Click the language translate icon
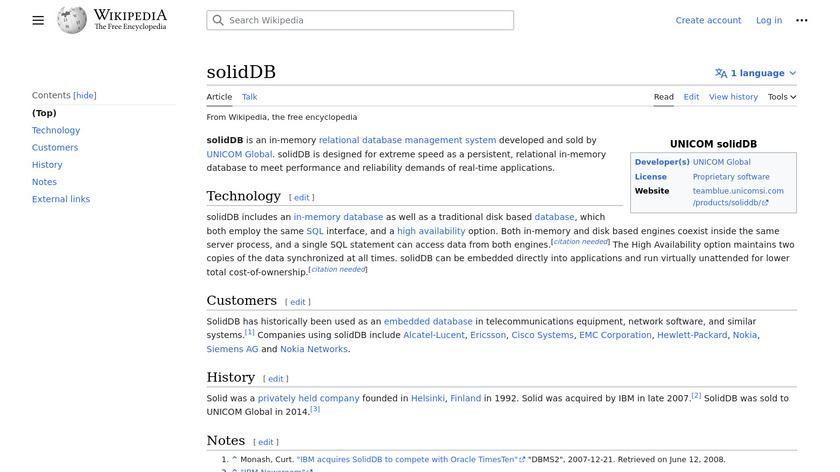 tap(721, 73)
